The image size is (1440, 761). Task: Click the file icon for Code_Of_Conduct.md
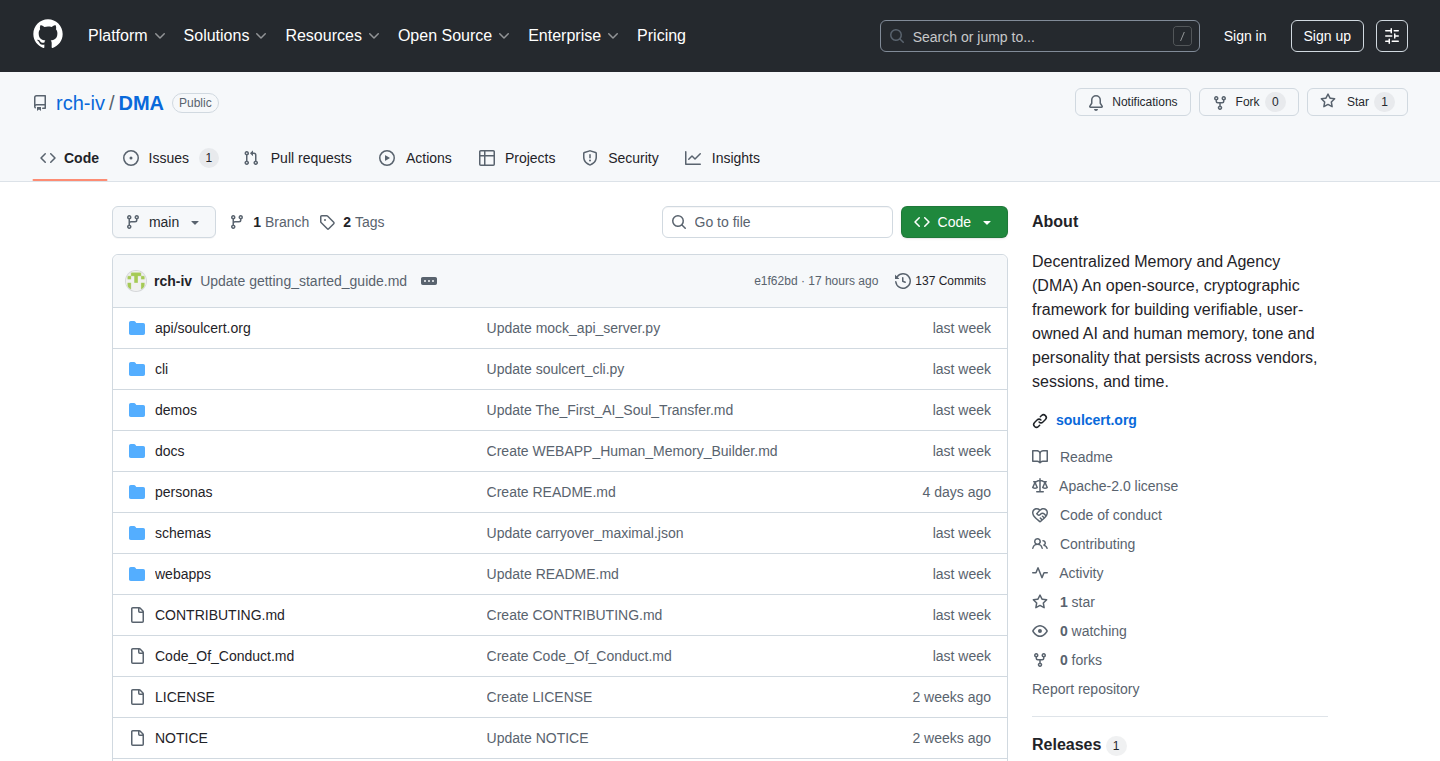point(137,656)
